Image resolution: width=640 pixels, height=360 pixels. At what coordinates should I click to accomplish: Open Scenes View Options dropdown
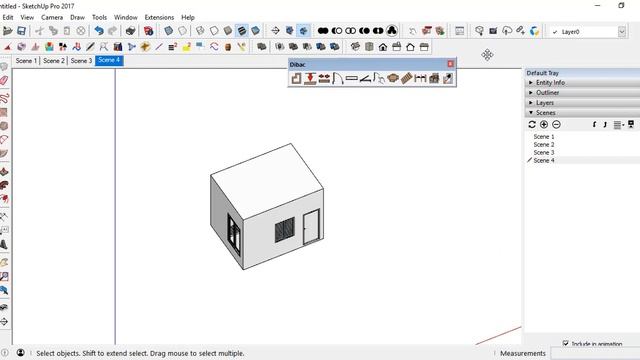click(619, 124)
